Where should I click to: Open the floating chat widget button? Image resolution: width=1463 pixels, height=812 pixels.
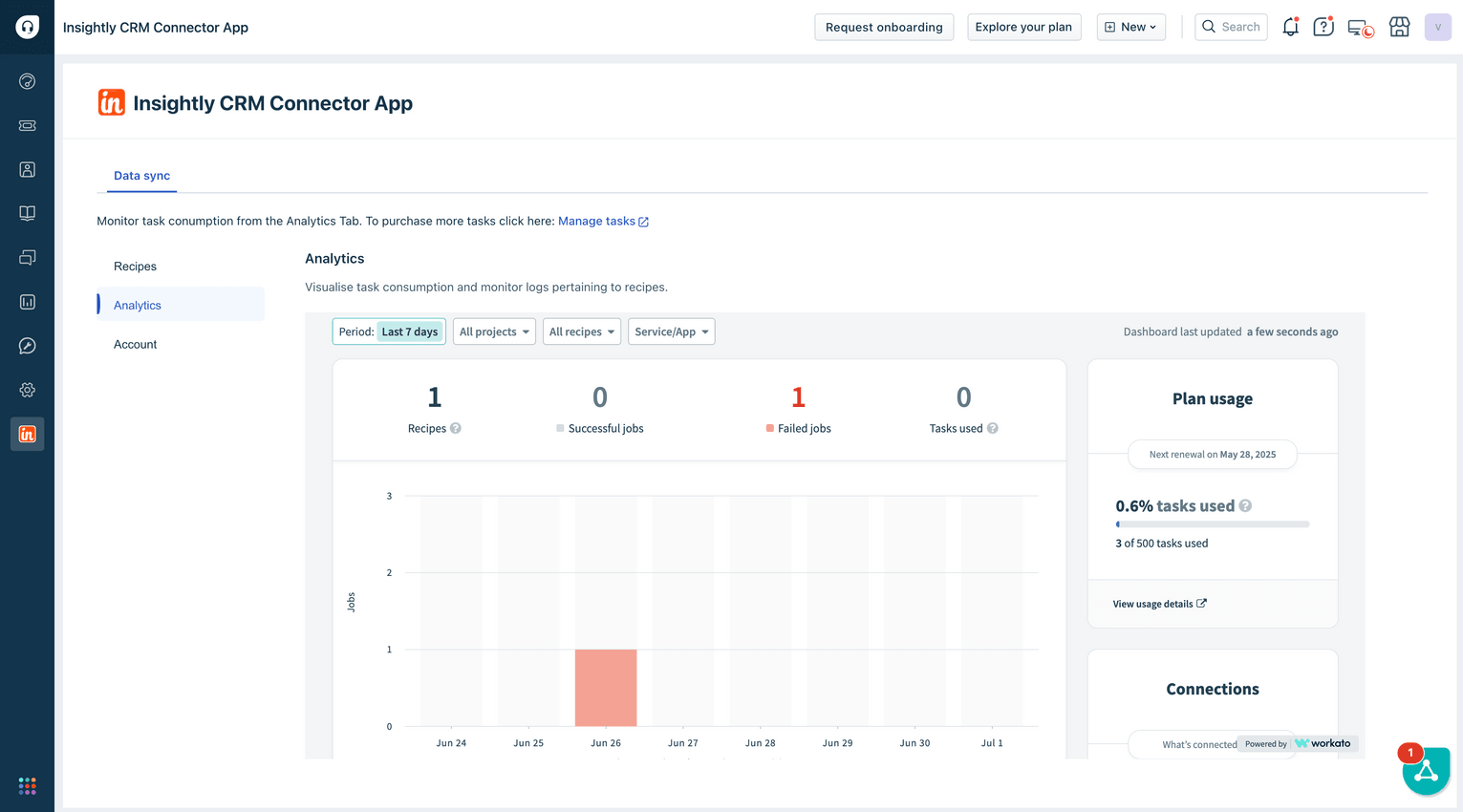pos(1426,771)
